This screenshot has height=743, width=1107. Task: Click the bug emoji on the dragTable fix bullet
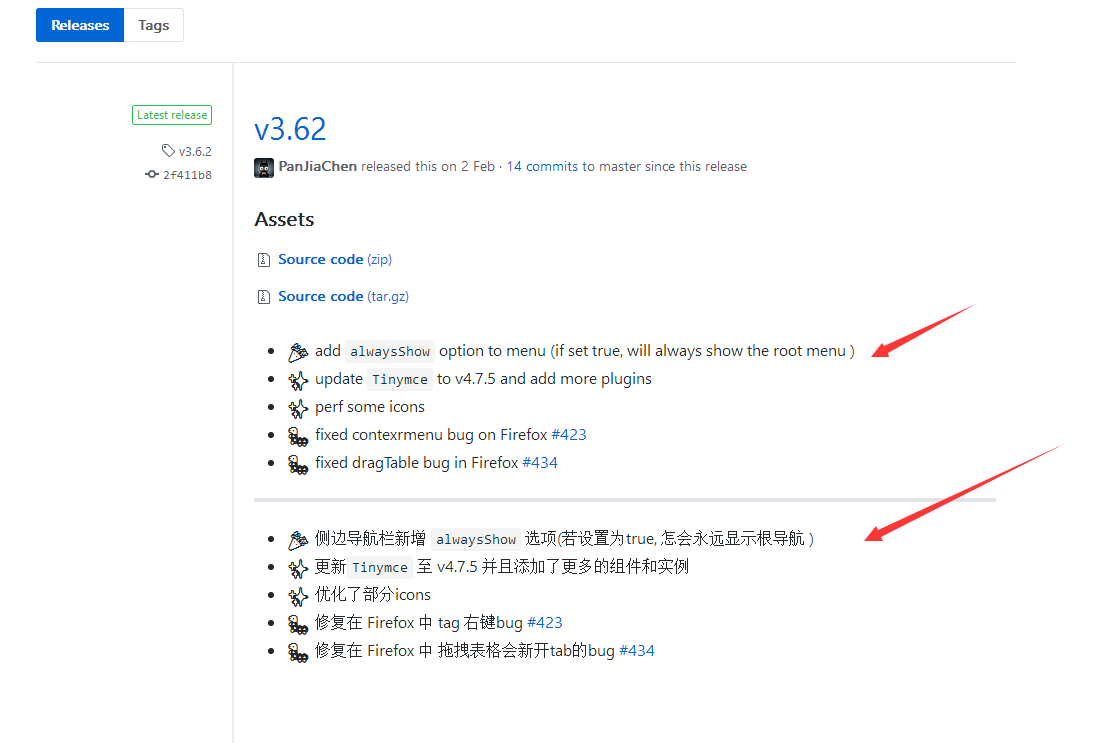click(x=298, y=463)
